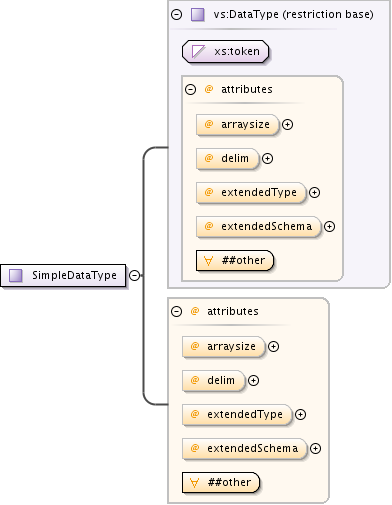Expand extendedSchema in lower attributes group
Screen dimensions: 392x505
pos(315,449)
